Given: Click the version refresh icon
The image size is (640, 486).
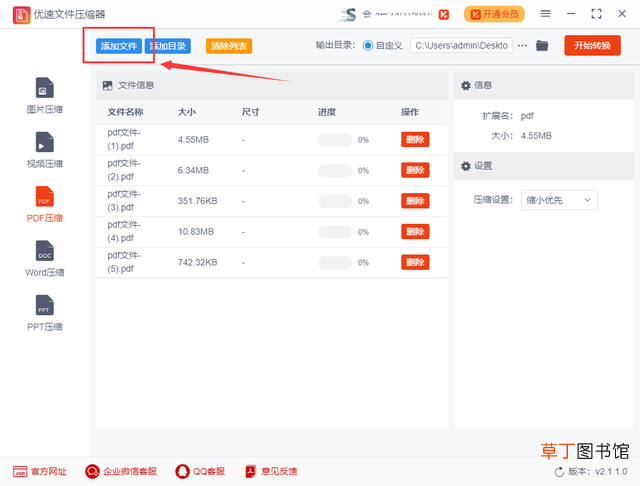Looking at the screenshot, I should [x=559, y=472].
